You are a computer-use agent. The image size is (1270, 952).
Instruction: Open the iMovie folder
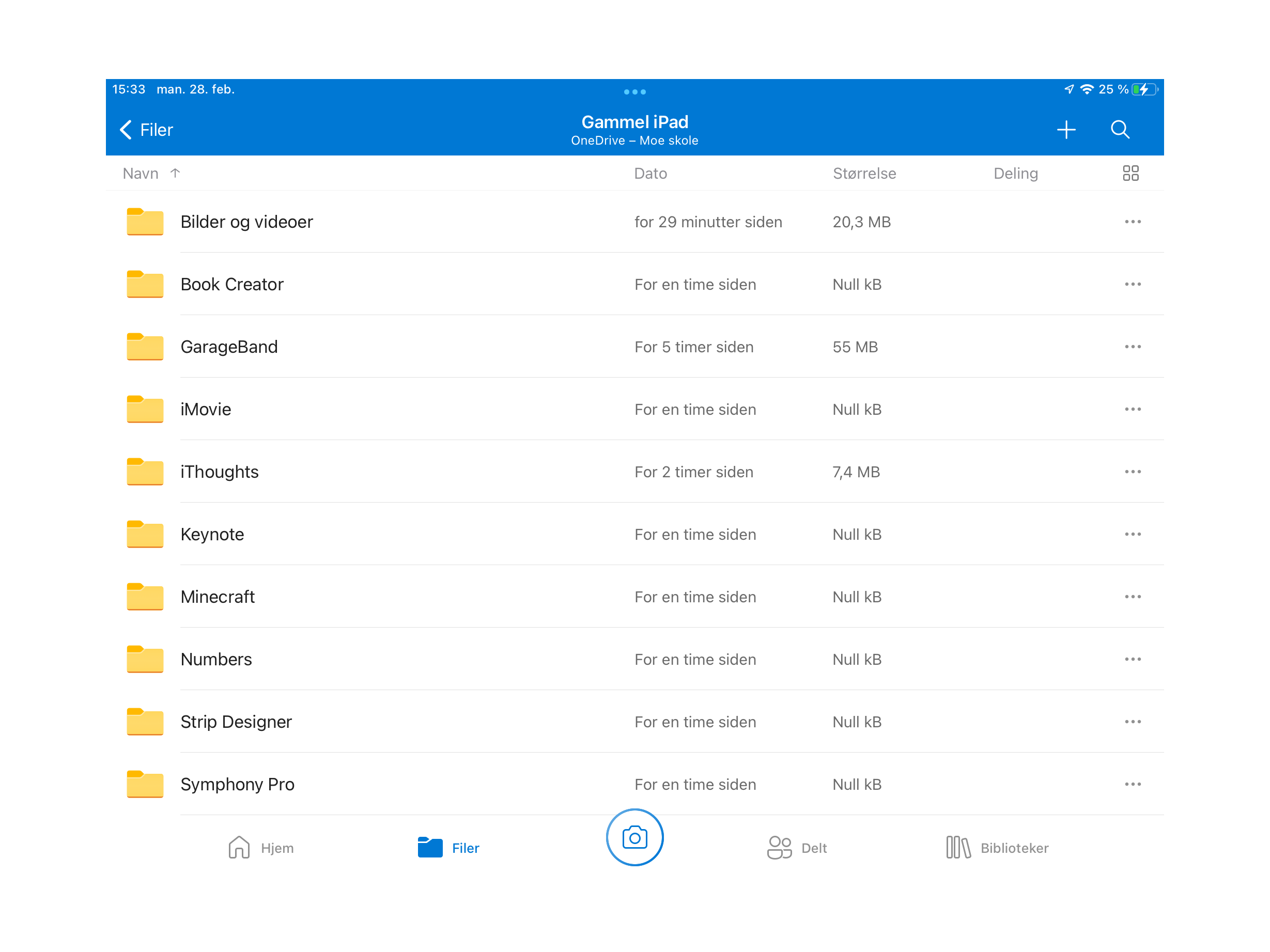pyautogui.click(x=634, y=409)
